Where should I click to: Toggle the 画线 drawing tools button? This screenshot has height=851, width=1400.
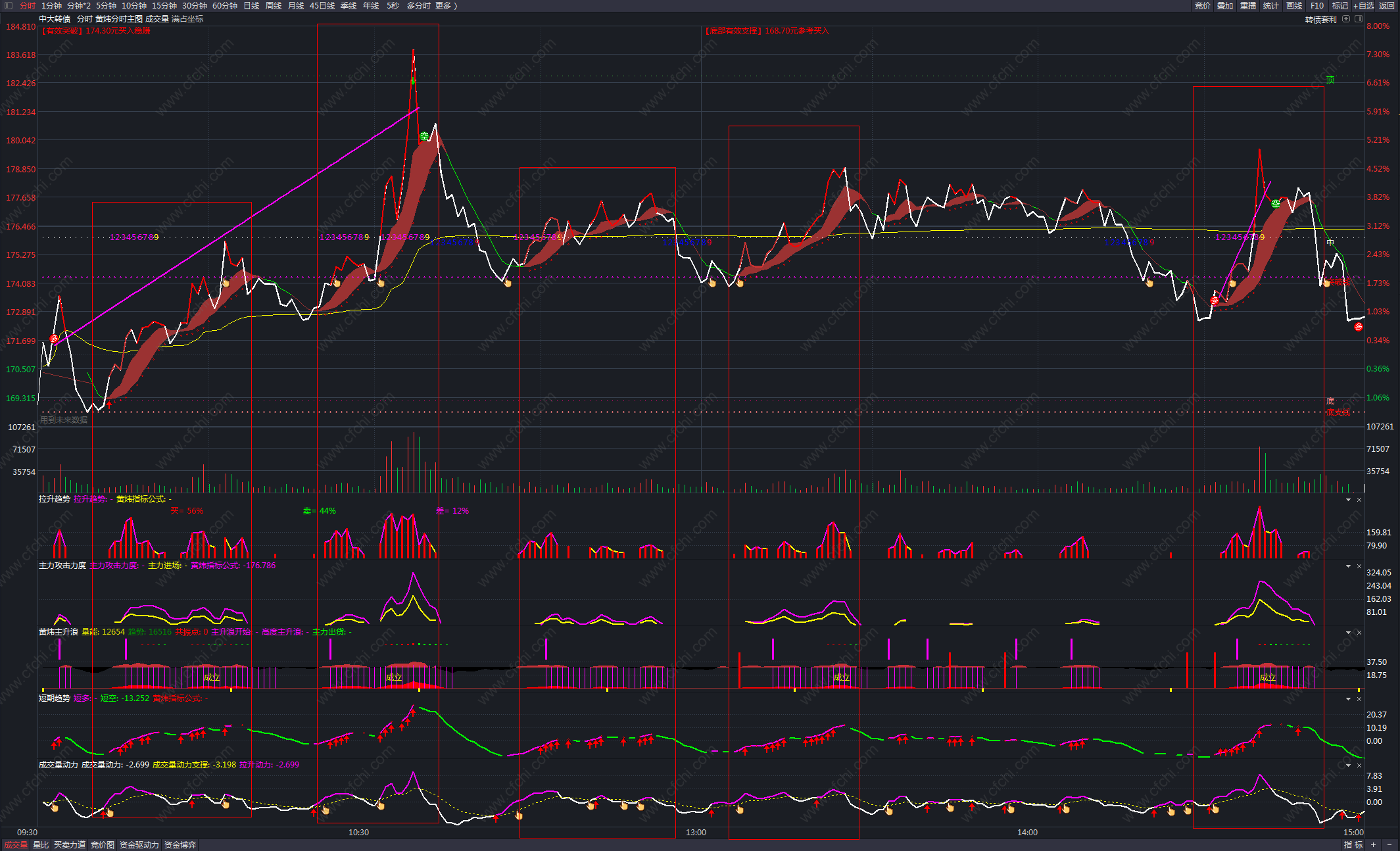[1294, 5]
